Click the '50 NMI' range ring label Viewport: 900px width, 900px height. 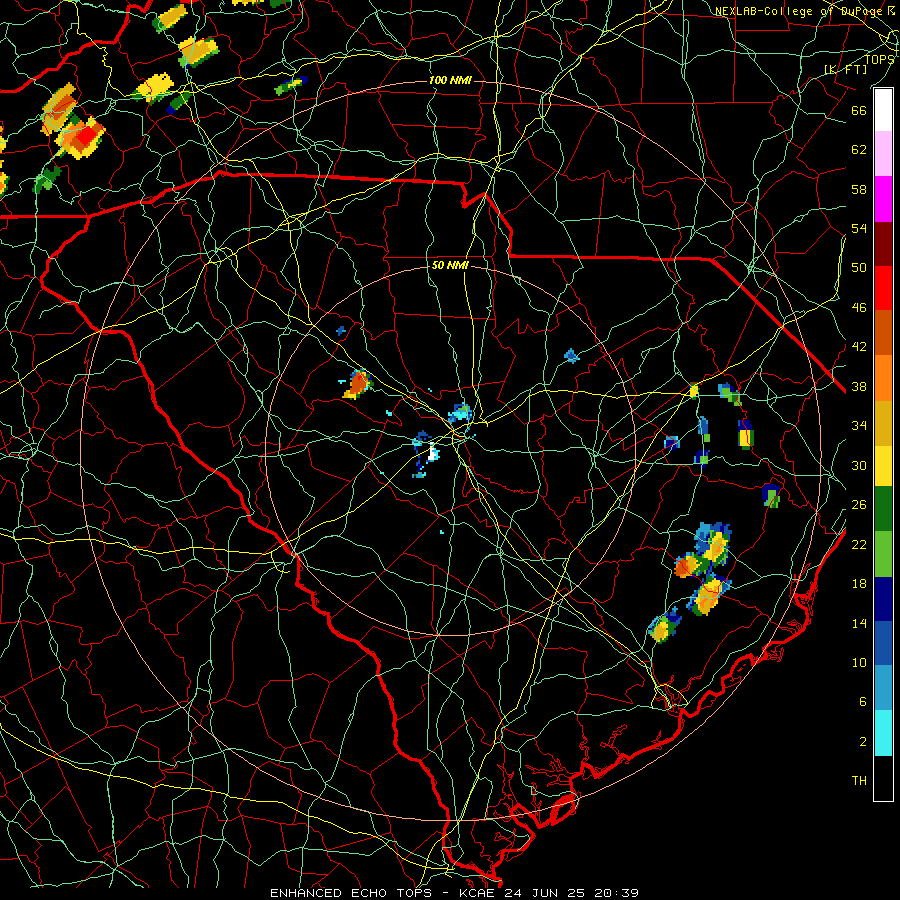point(450,266)
